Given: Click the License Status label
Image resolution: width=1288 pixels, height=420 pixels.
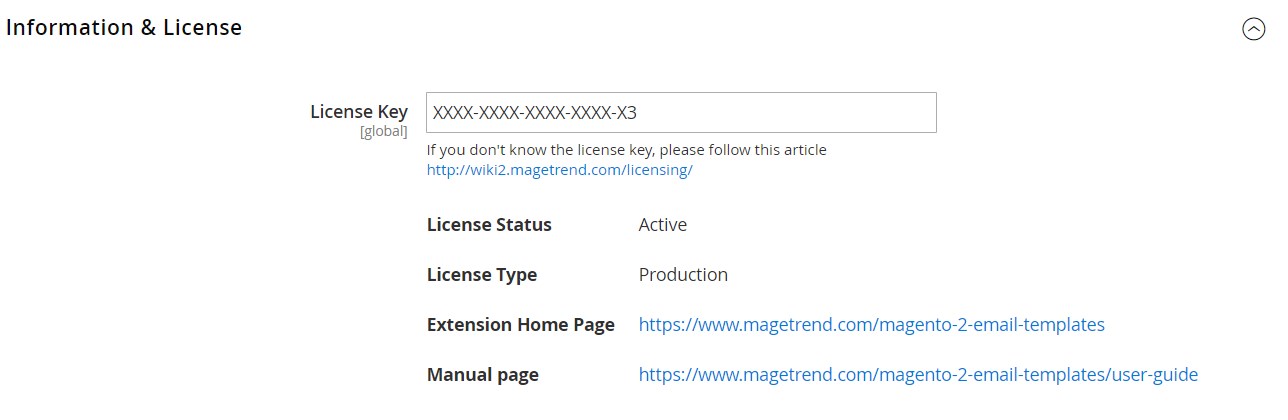Looking at the screenshot, I should [489, 225].
